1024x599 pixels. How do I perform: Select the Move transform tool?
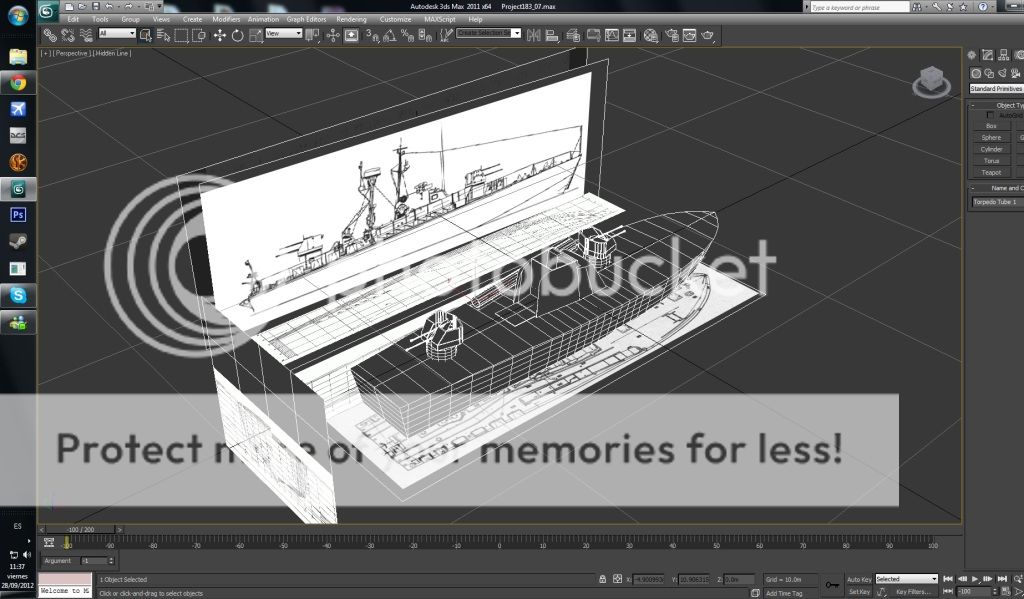[x=219, y=35]
